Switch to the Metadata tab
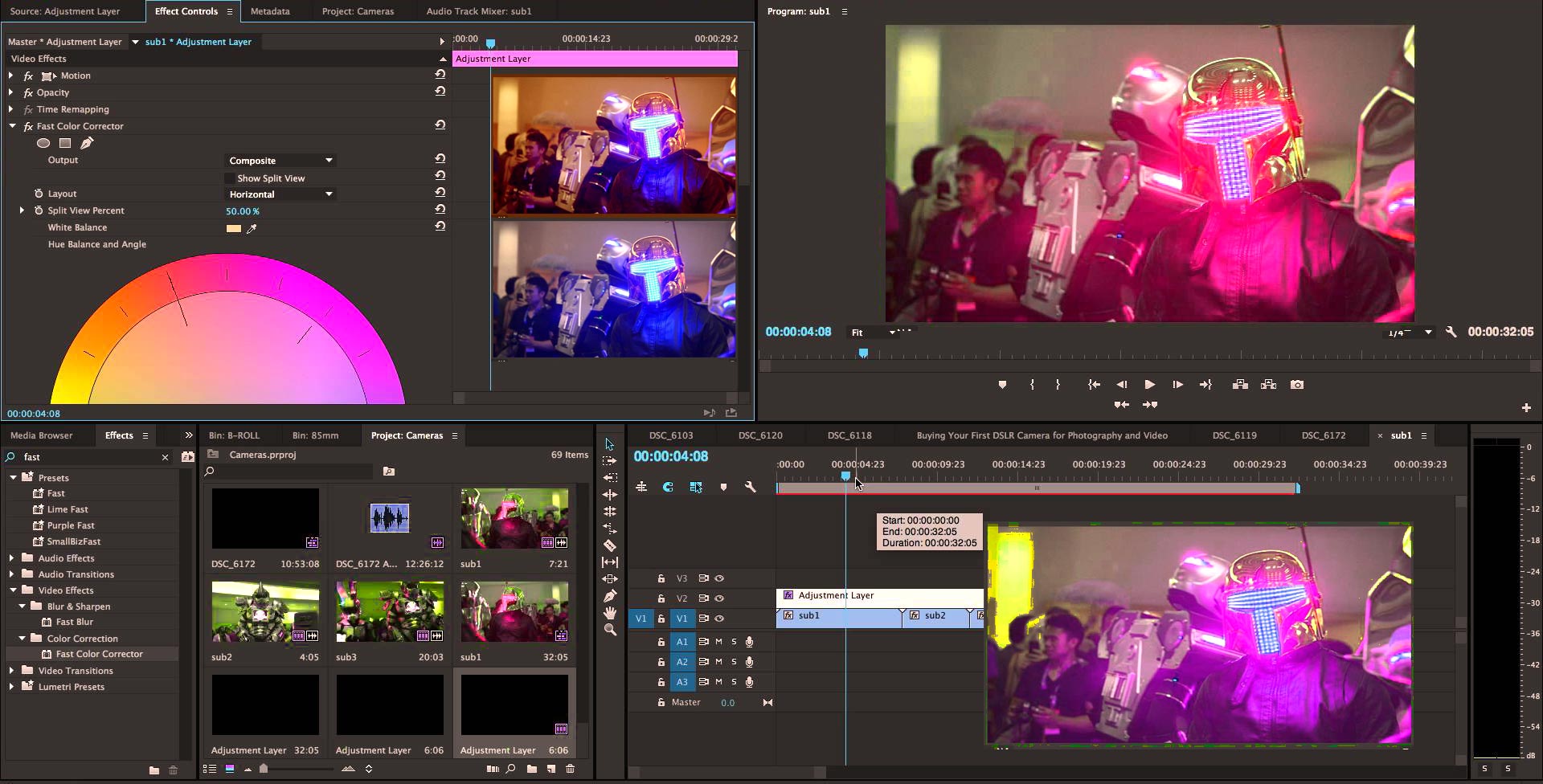This screenshot has width=1543, height=784. [x=270, y=11]
